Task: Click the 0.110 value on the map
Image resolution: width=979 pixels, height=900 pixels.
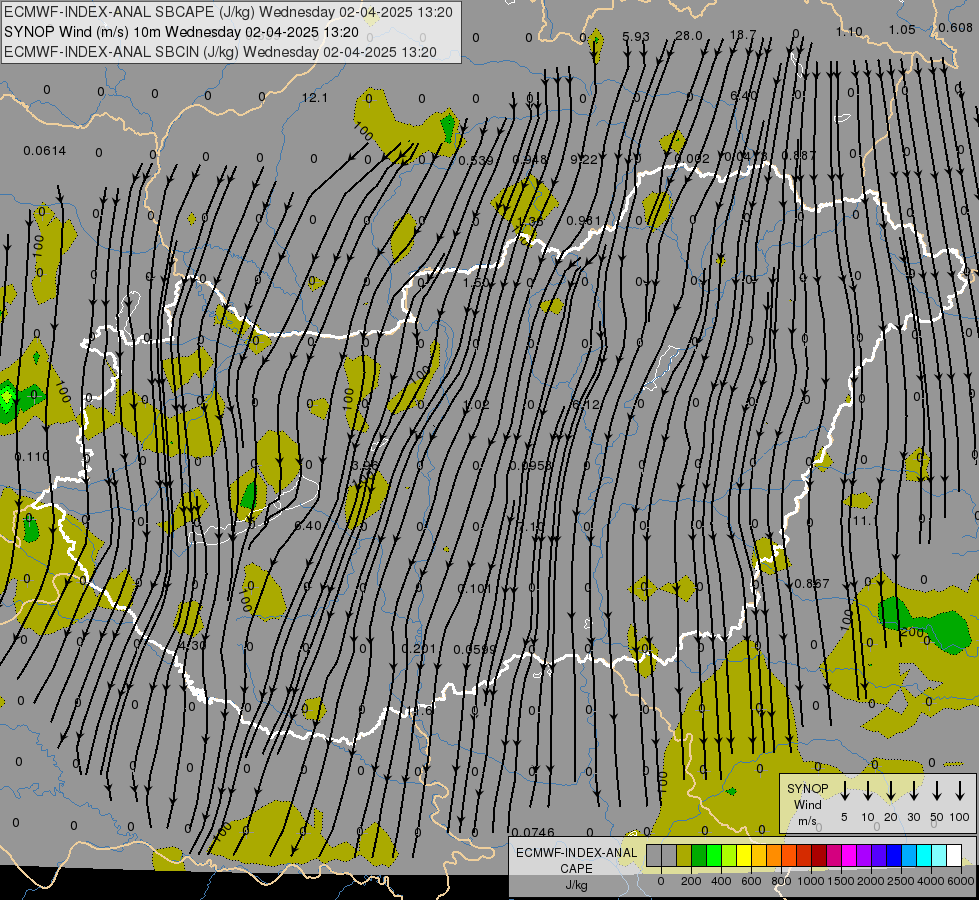Action: pyautogui.click(x=31, y=457)
